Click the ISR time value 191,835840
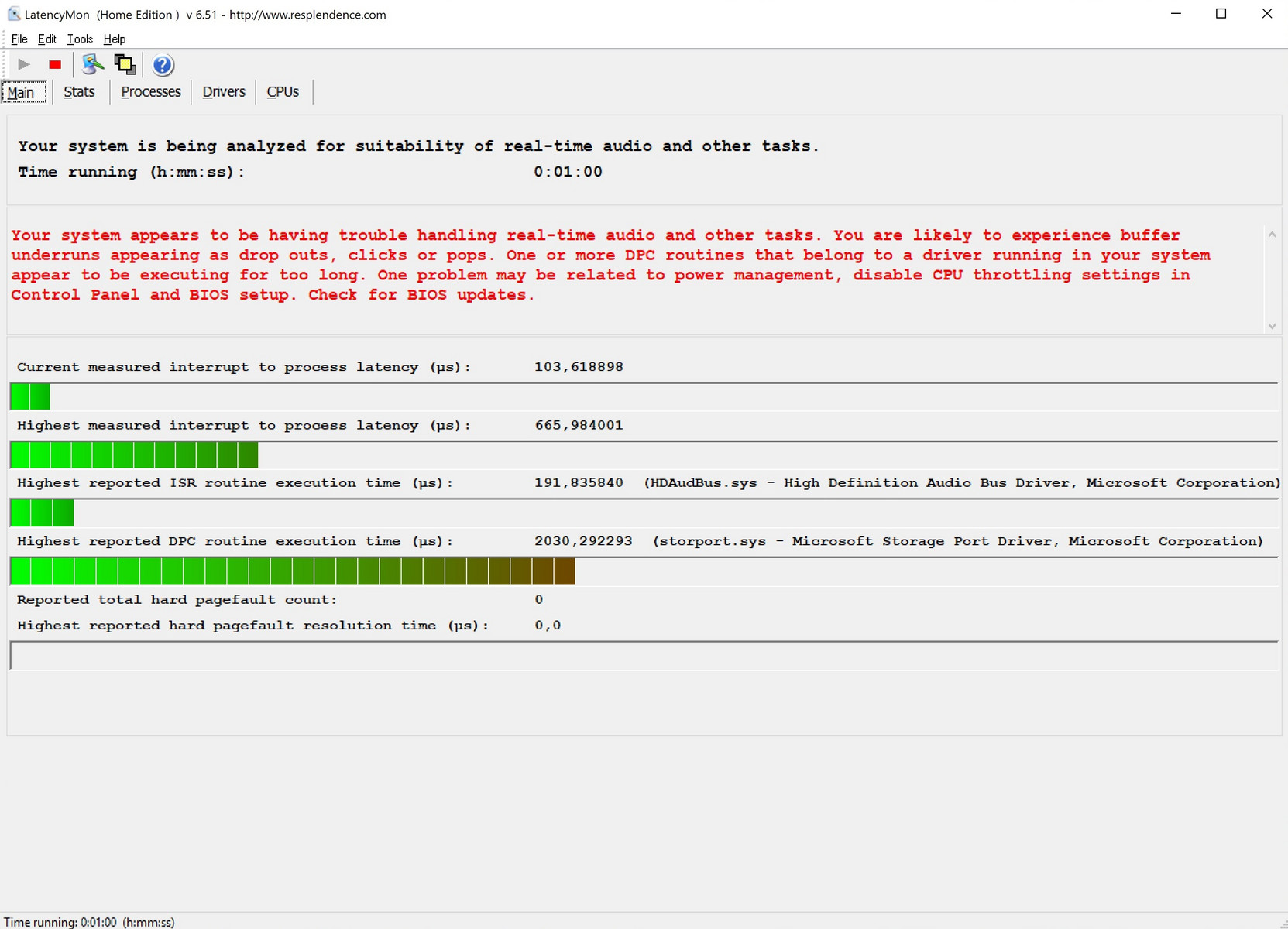The height and width of the screenshot is (929, 1288). tap(579, 482)
